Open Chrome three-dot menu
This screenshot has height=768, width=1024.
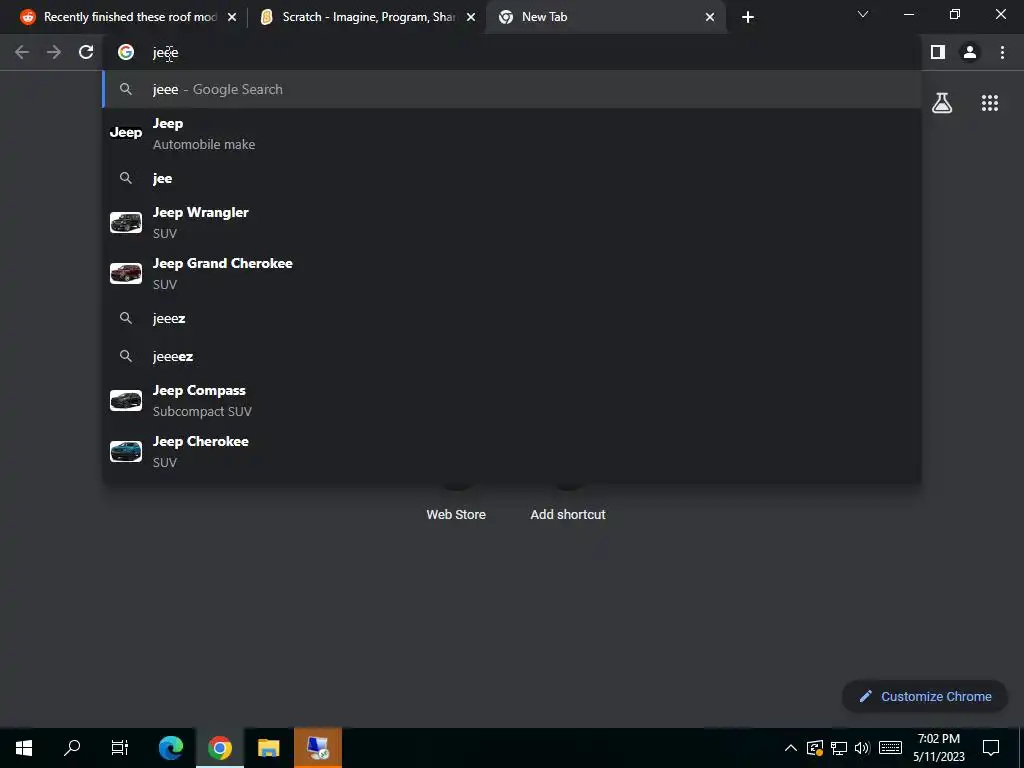[x=1002, y=52]
